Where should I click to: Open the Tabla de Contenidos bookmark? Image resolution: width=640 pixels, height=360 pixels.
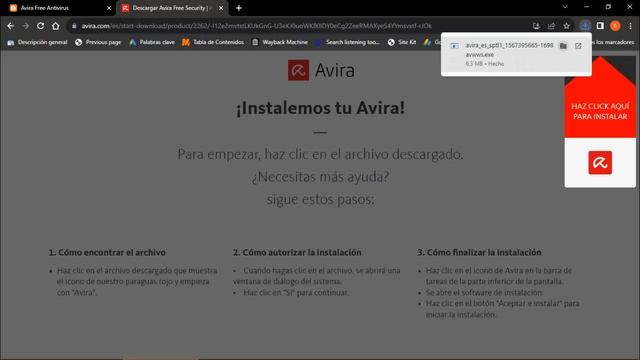tap(213, 42)
